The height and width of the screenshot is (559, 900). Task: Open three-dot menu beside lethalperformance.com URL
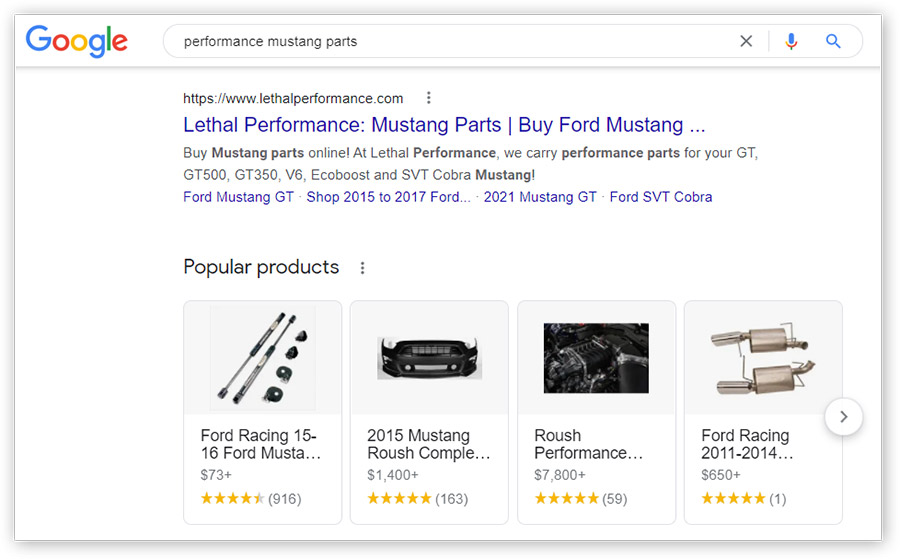(x=428, y=98)
